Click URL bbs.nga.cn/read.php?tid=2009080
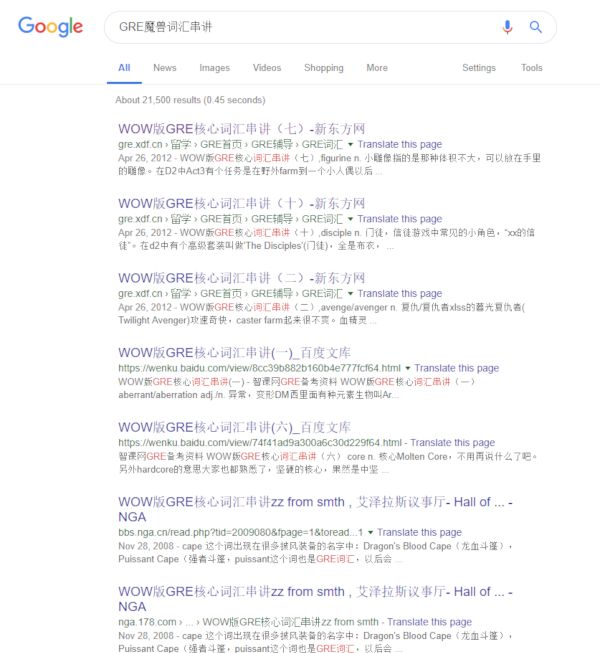 point(241,533)
